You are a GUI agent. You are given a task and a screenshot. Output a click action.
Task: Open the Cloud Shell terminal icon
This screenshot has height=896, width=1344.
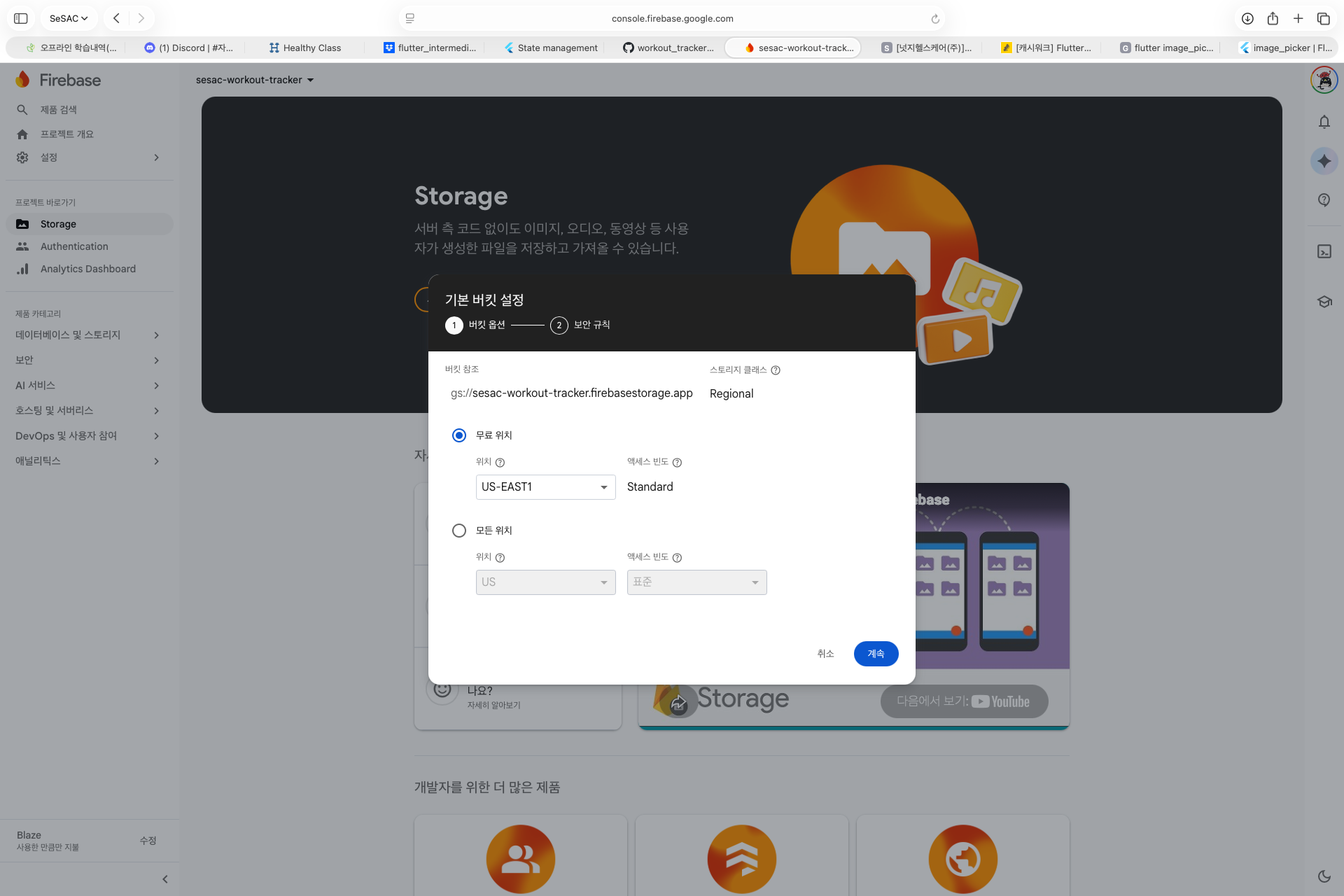point(1324,251)
